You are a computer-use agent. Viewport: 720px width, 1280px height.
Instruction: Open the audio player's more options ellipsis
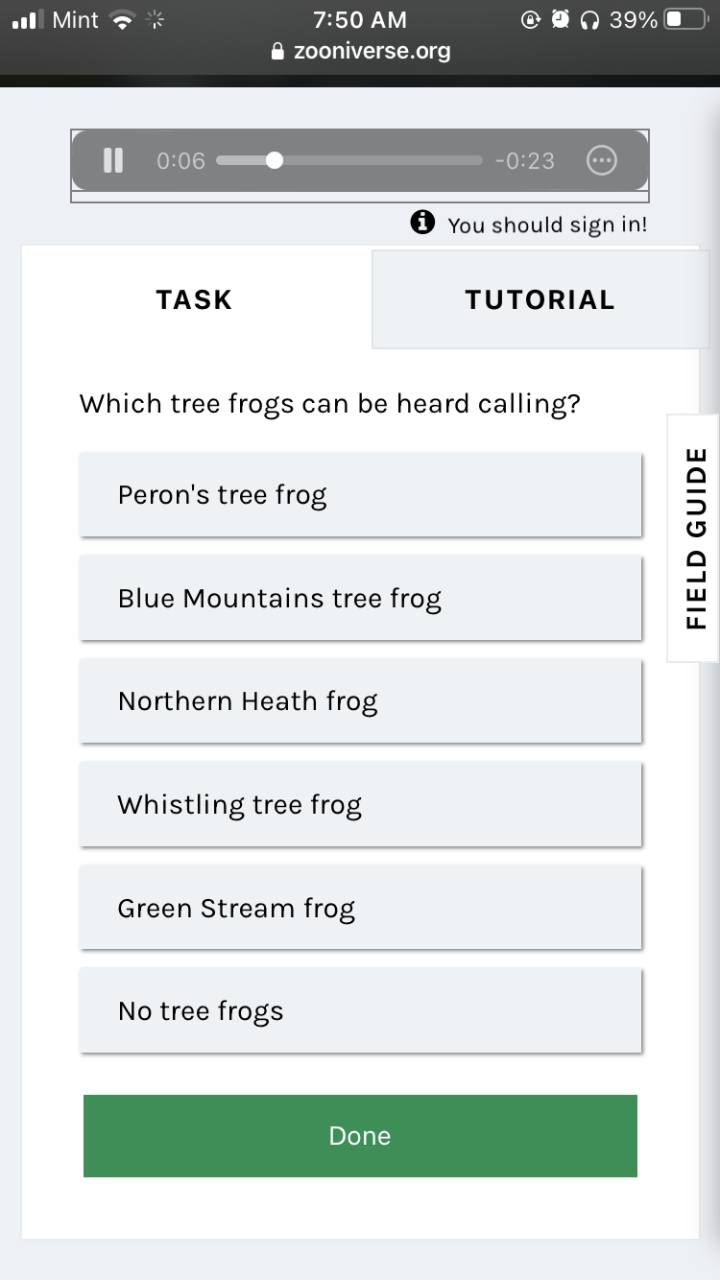[x=601, y=161]
